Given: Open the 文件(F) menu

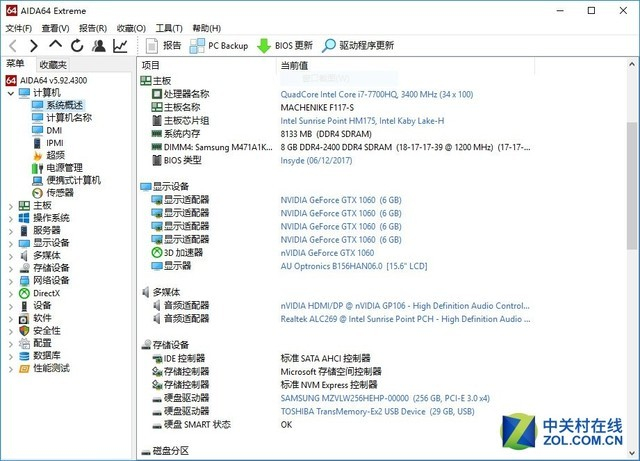Looking at the screenshot, I should (x=19, y=28).
